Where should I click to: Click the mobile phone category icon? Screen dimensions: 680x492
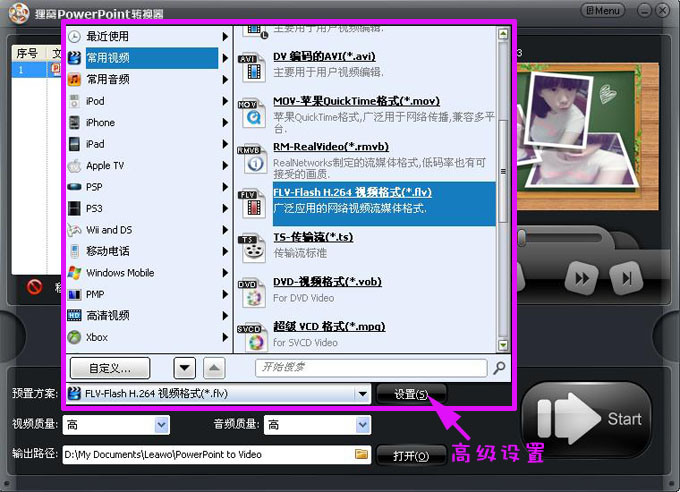(75, 251)
